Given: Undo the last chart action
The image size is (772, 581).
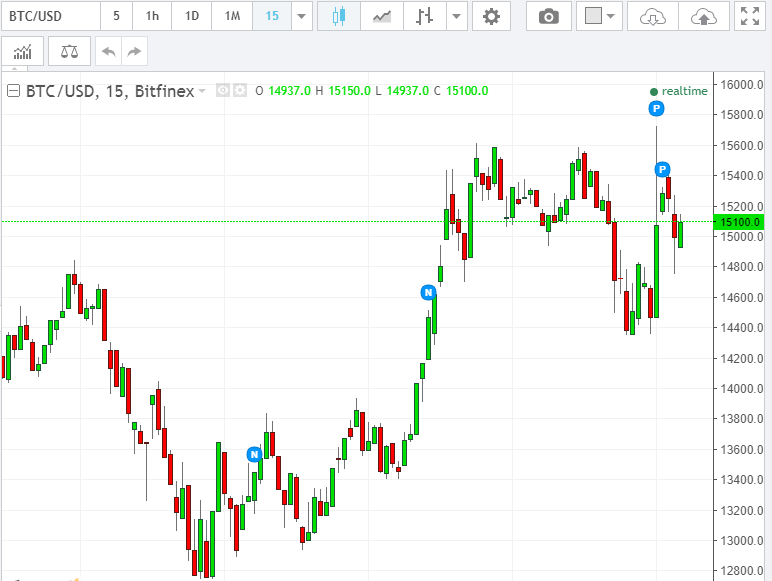Looking at the screenshot, I should point(108,51).
